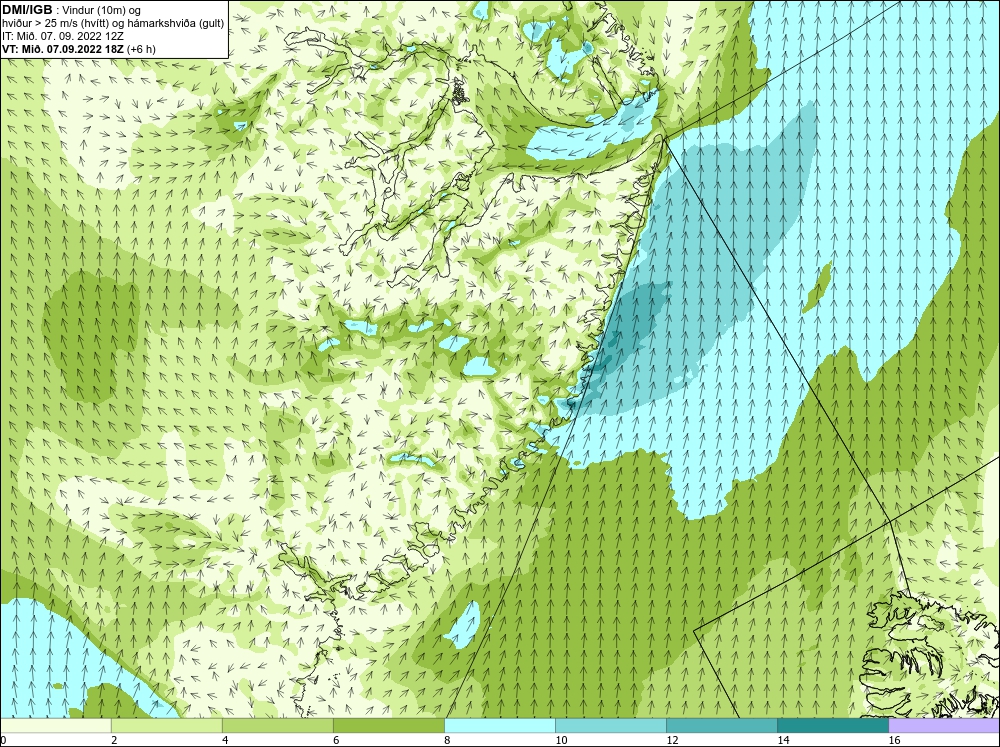Click the 4–6 m/s green legend swatch
The height and width of the screenshot is (747, 1000).
(277, 726)
